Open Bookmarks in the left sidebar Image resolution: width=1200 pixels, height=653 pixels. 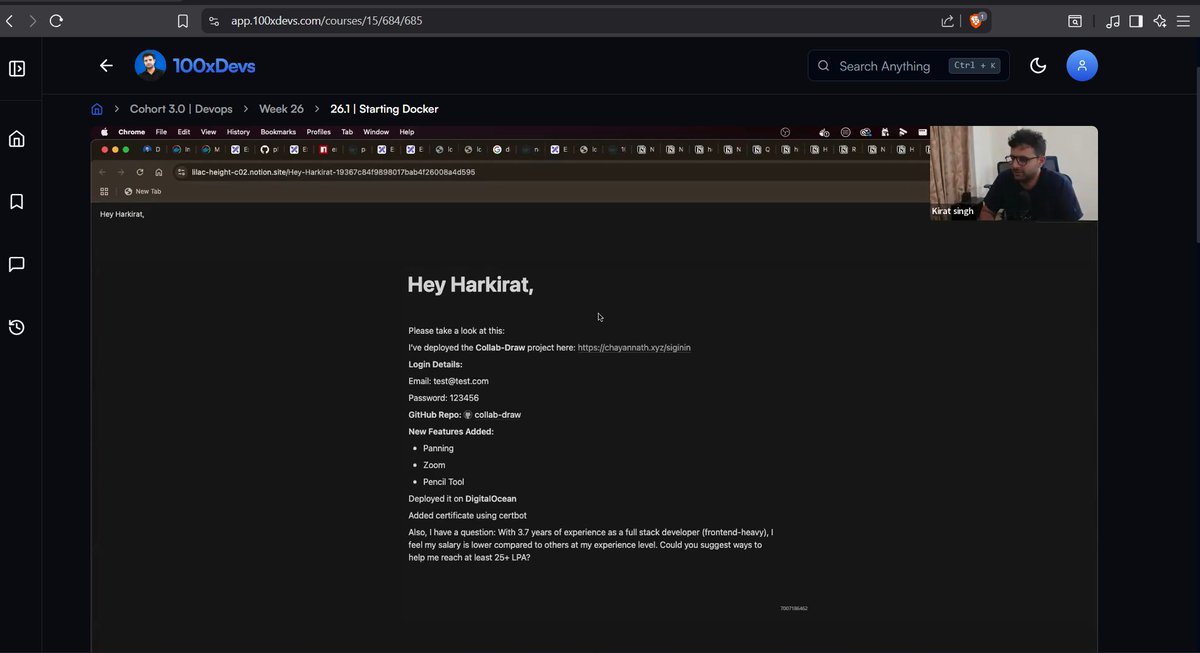click(17, 202)
